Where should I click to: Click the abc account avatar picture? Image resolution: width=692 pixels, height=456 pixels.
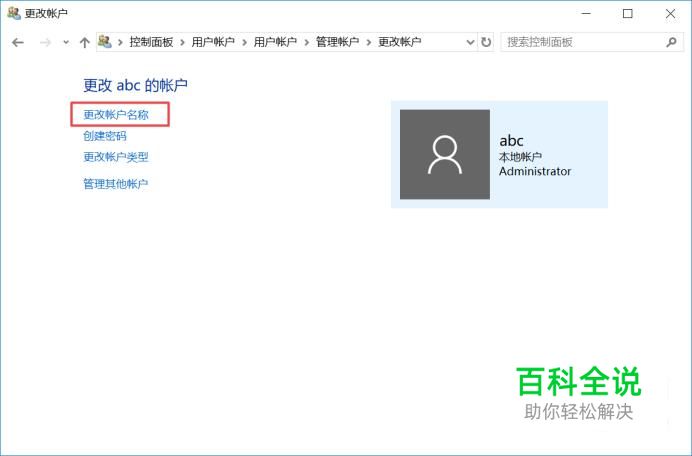445,155
